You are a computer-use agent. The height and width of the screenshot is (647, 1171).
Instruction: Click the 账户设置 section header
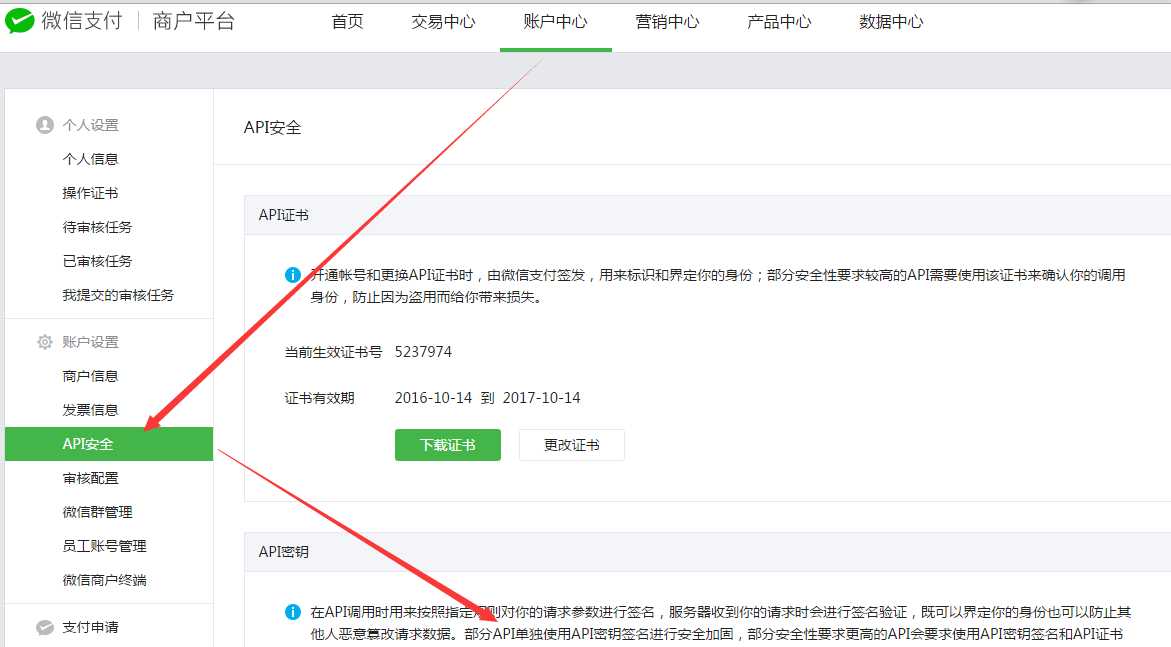(90, 342)
